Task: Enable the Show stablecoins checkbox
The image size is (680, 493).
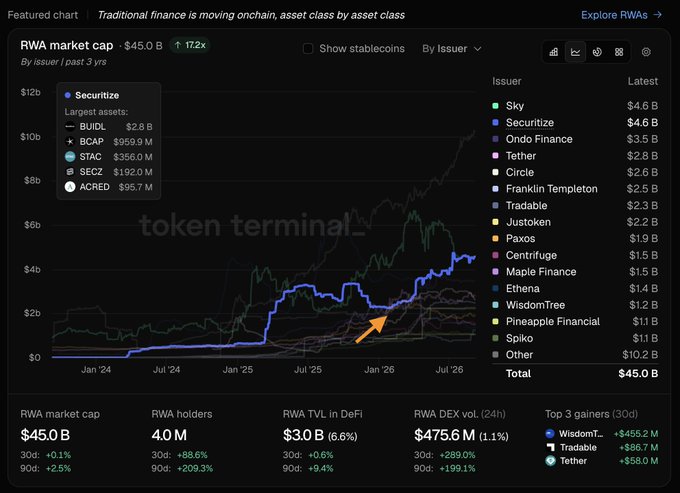Action: (x=308, y=49)
